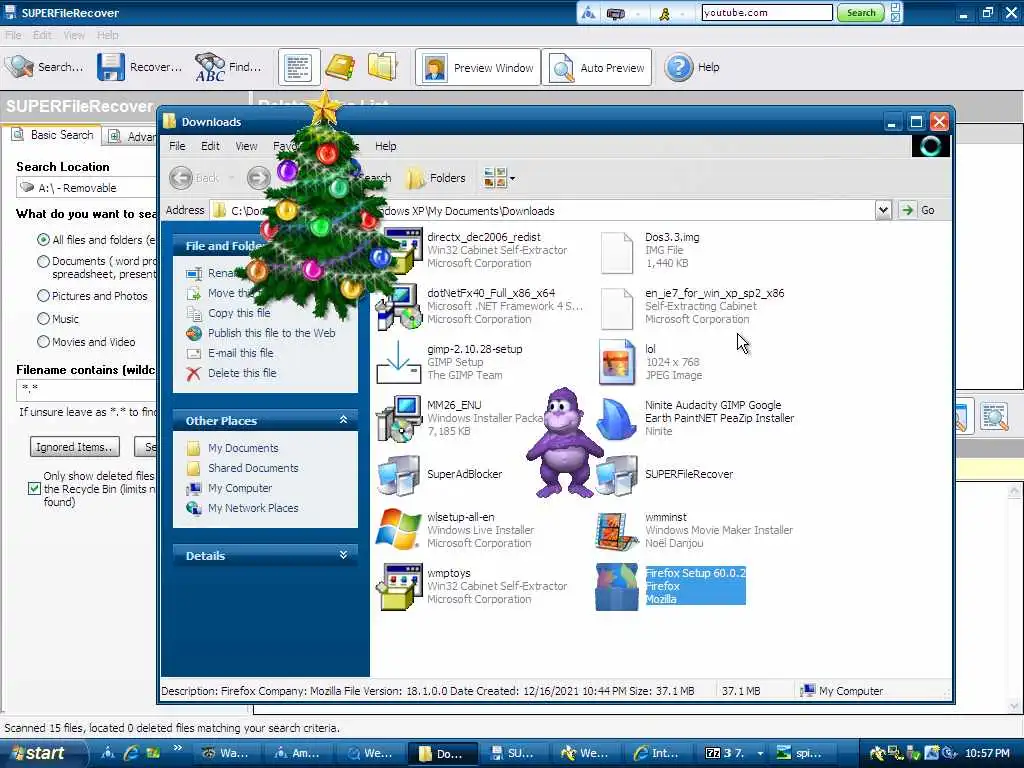Toggle the Auto Preview button
The width and height of the screenshot is (1024, 768).
[x=597, y=67]
